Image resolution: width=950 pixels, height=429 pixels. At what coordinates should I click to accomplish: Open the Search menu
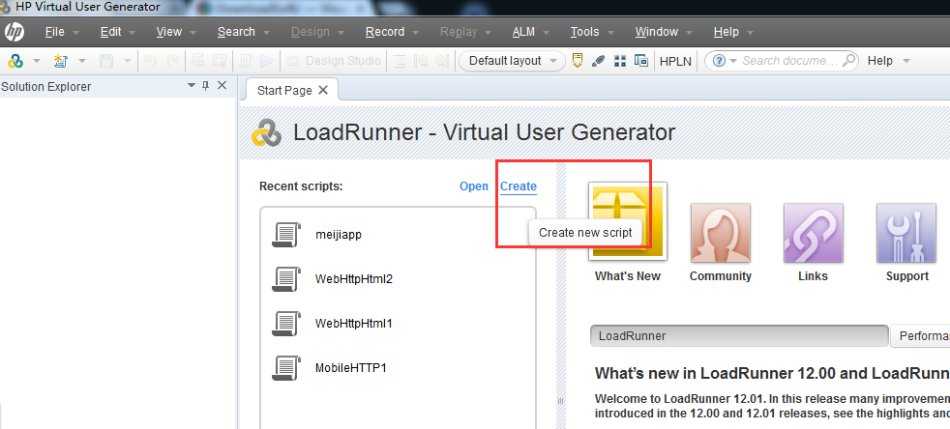pos(236,32)
